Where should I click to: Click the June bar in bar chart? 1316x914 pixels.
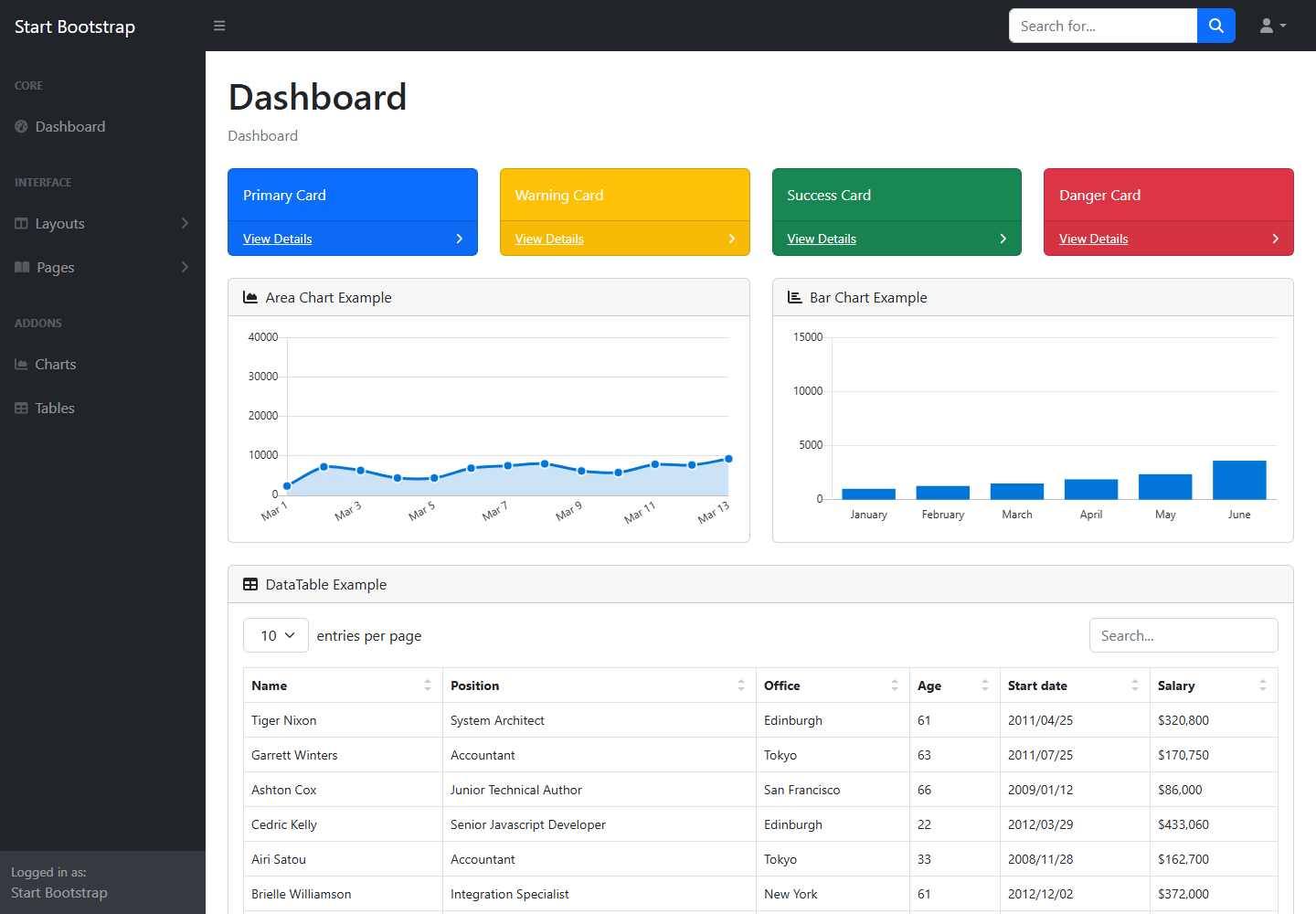pos(1239,480)
